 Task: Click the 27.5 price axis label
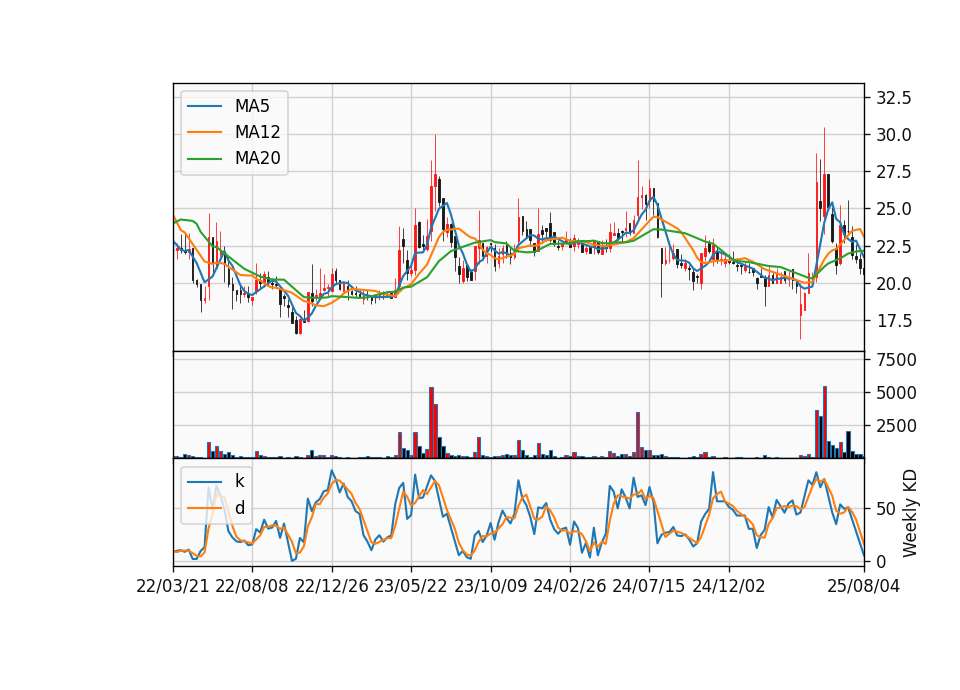pos(894,172)
